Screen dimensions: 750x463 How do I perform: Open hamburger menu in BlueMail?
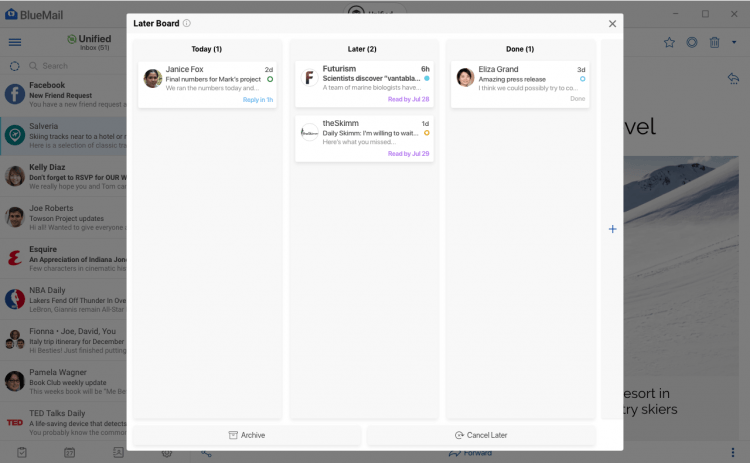[15, 42]
